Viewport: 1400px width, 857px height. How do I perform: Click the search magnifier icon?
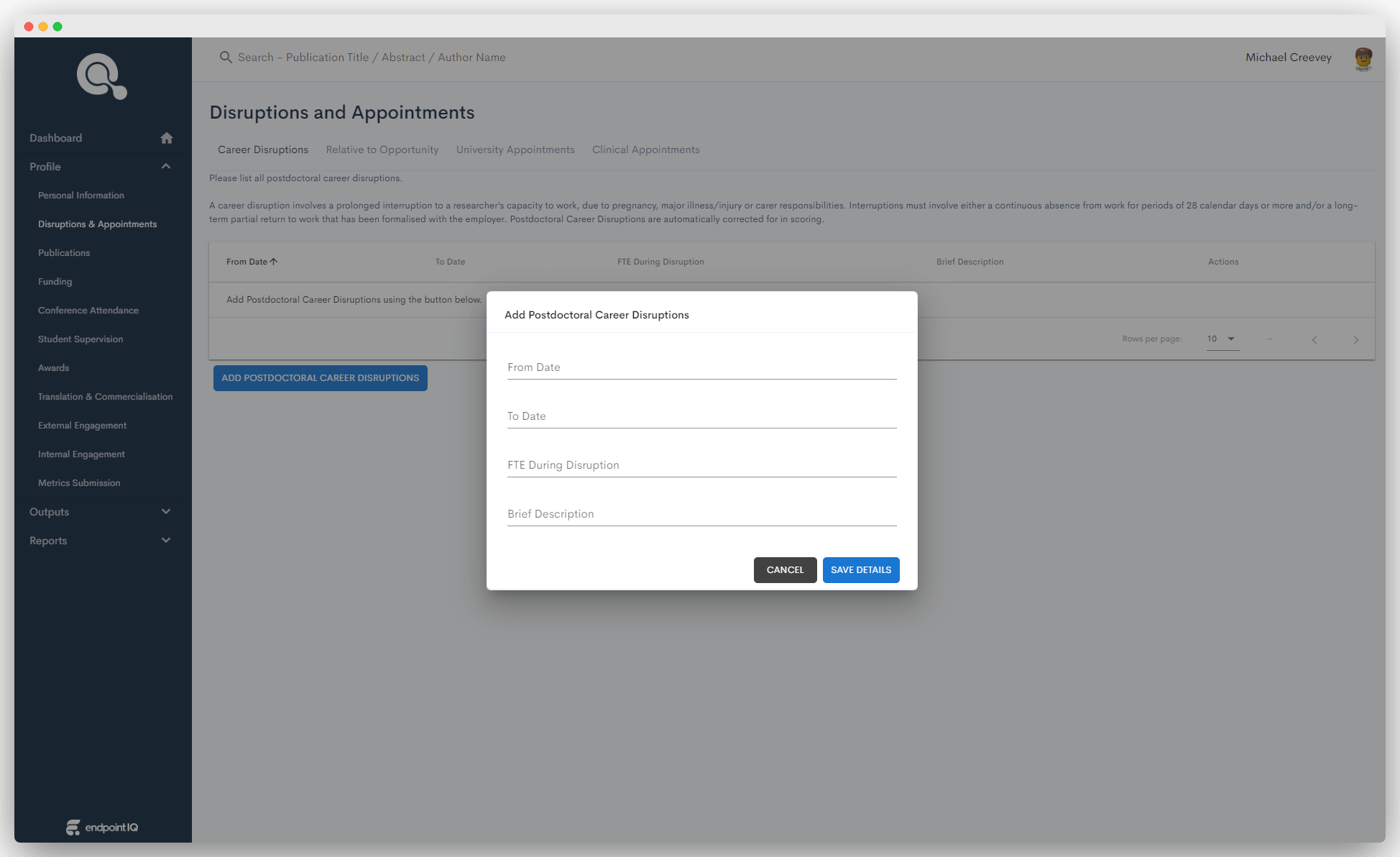pos(226,58)
